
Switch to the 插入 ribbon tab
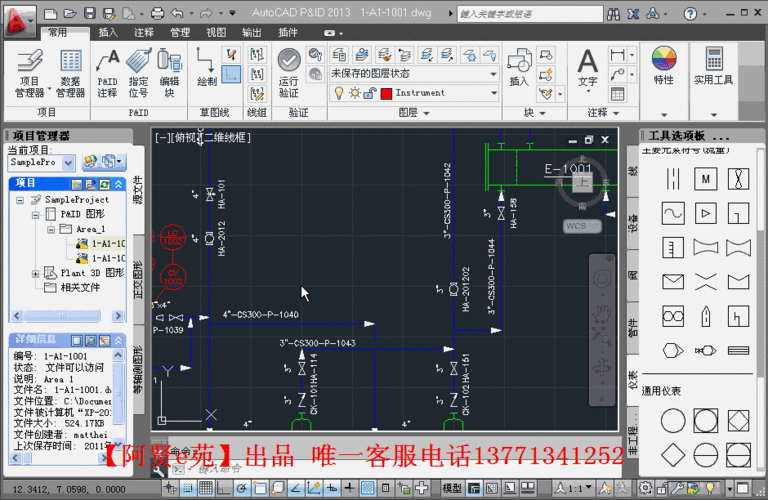pos(108,33)
